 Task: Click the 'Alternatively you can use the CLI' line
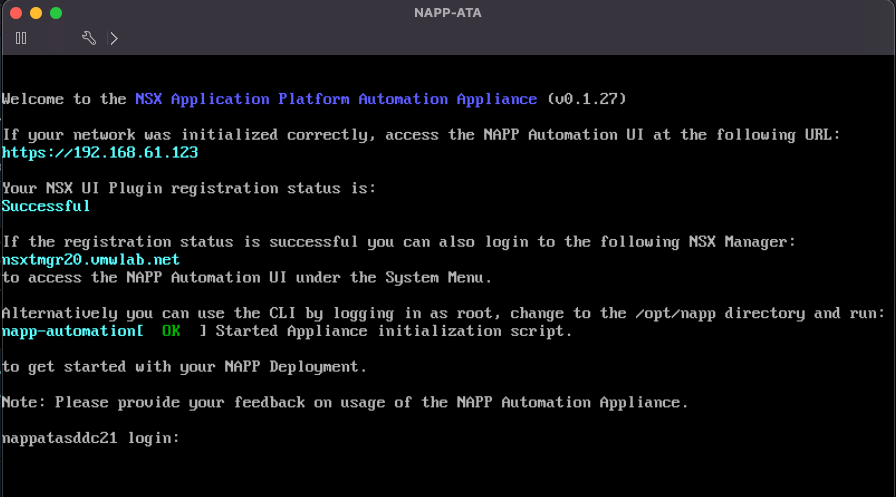[x=443, y=313]
